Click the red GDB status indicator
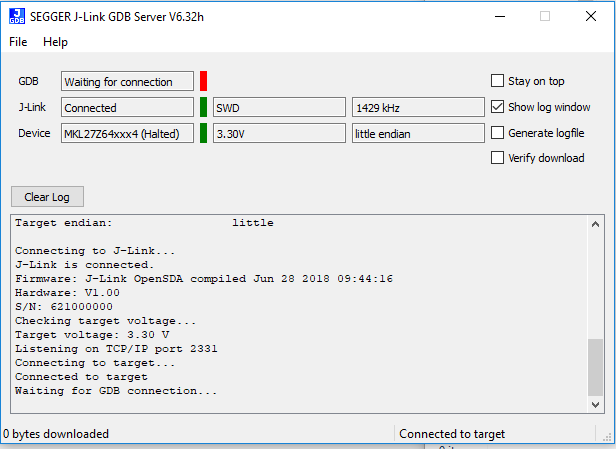Image resolution: width=616 pixels, height=449 pixels. coord(204,81)
